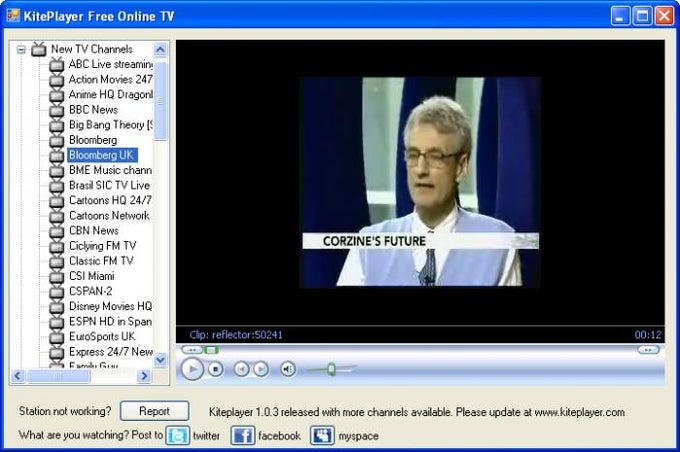Click the TV icon beside CSI Miami
The width and height of the screenshot is (680, 452).
coord(56,277)
